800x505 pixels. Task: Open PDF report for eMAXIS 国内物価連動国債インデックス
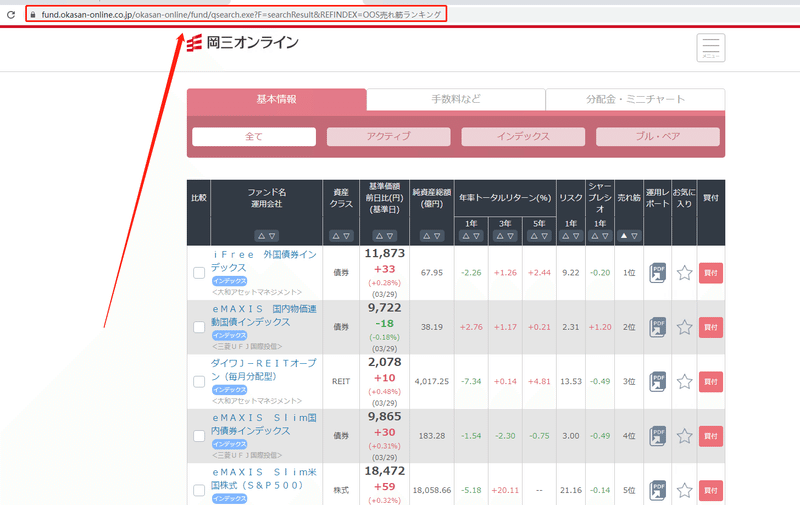(x=657, y=327)
